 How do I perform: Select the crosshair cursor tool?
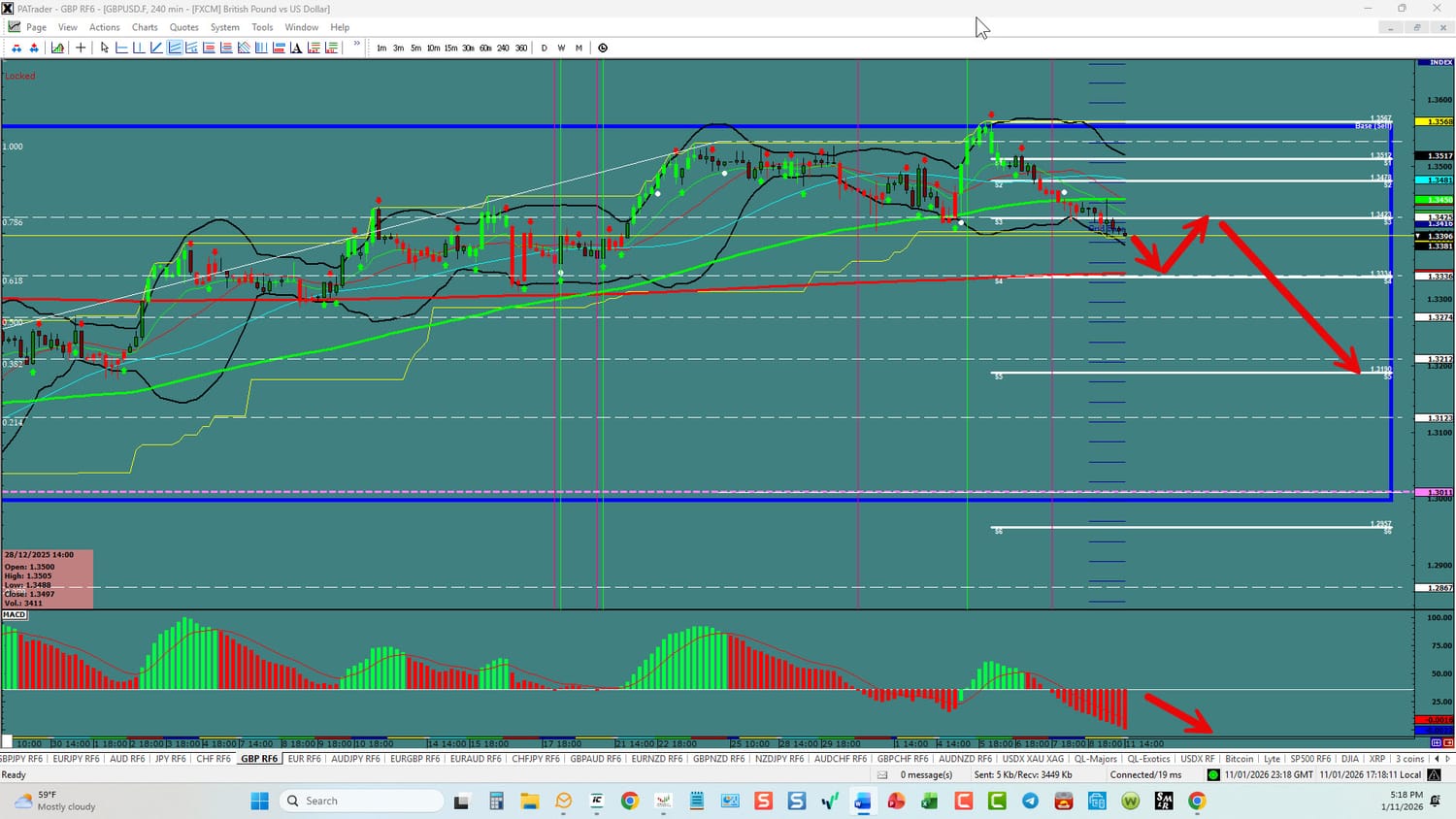coord(81,48)
